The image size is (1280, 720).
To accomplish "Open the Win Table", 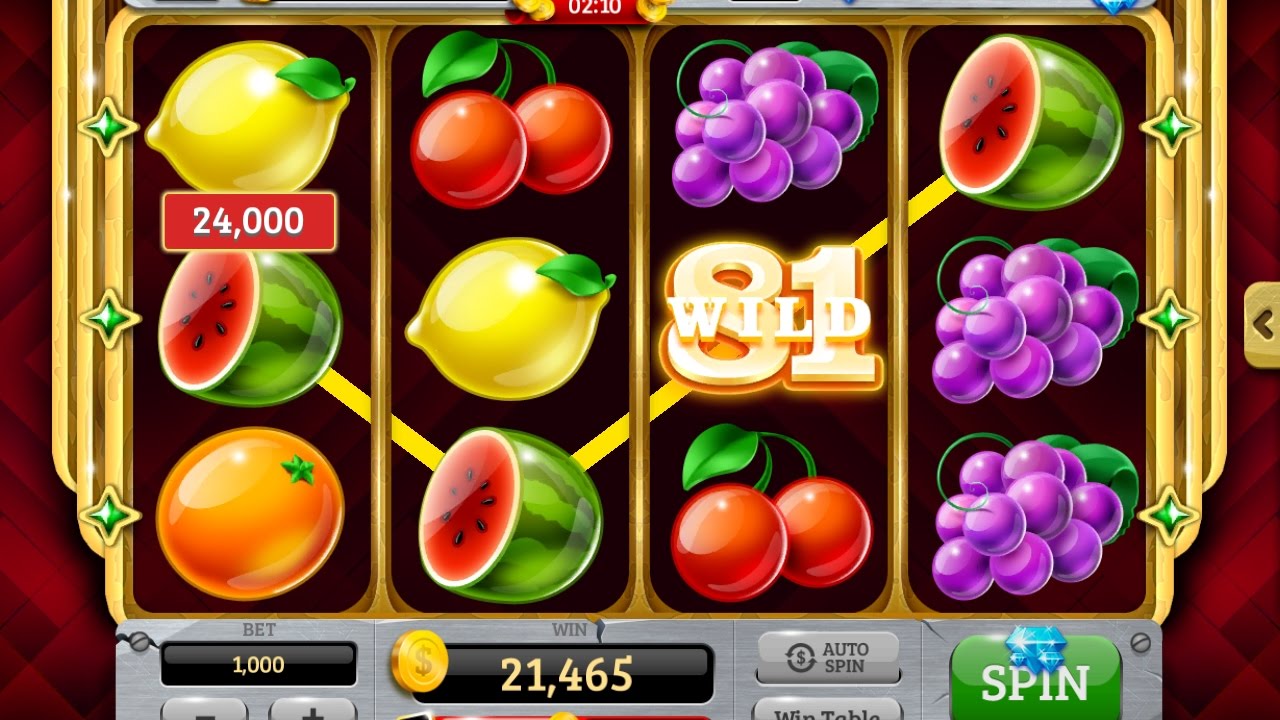I will click(x=828, y=710).
